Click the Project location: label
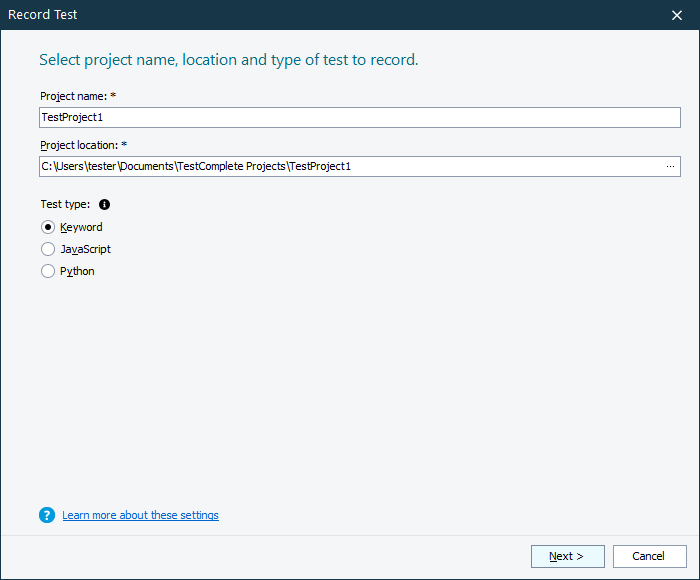700x580 pixels. click(x=84, y=145)
